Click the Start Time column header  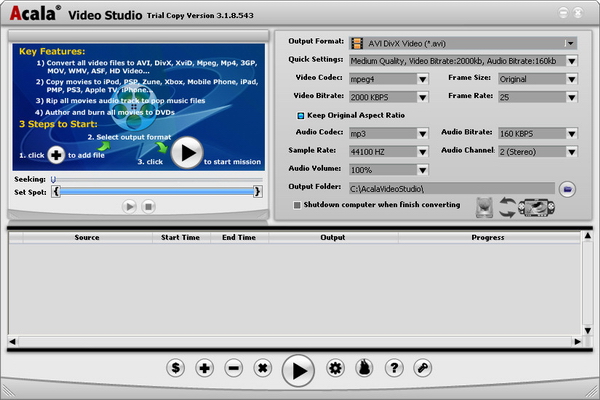tap(181, 237)
